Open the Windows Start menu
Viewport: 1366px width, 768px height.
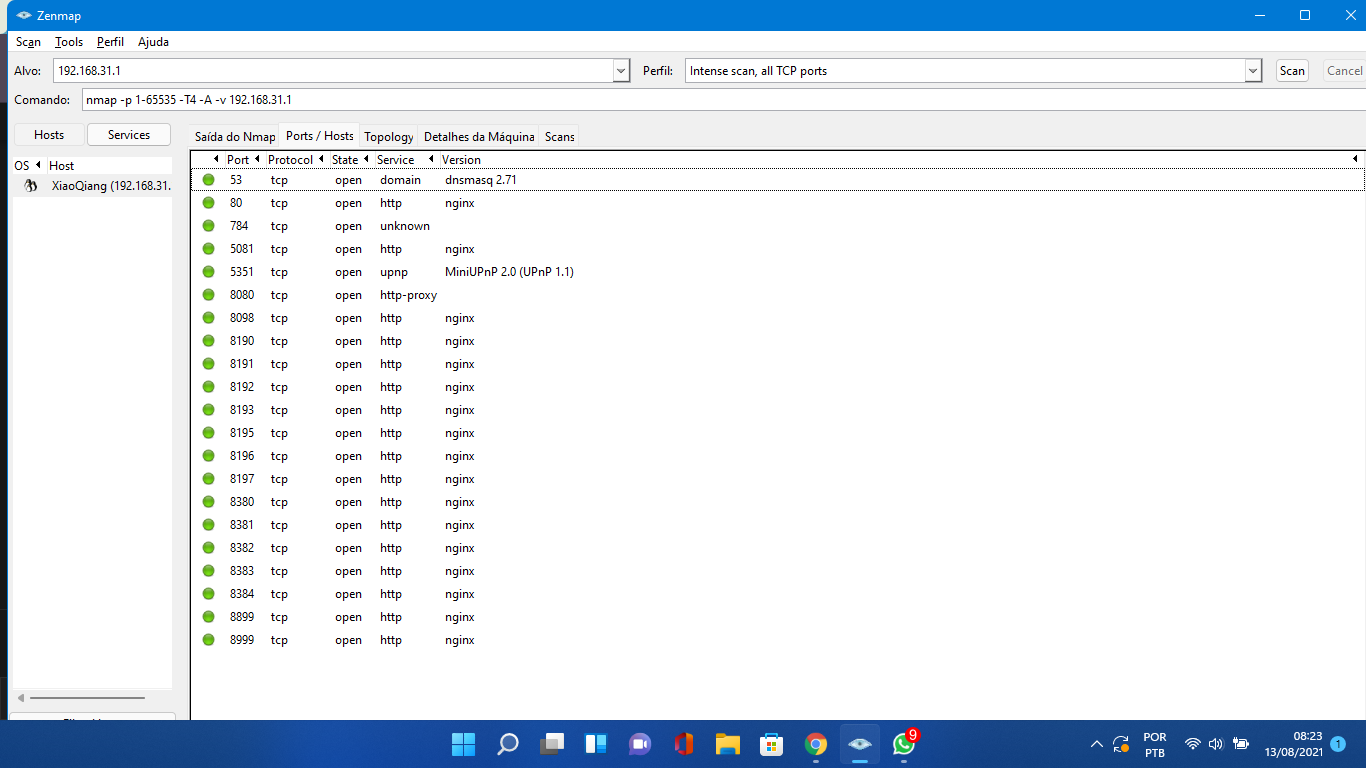coord(463,744)
